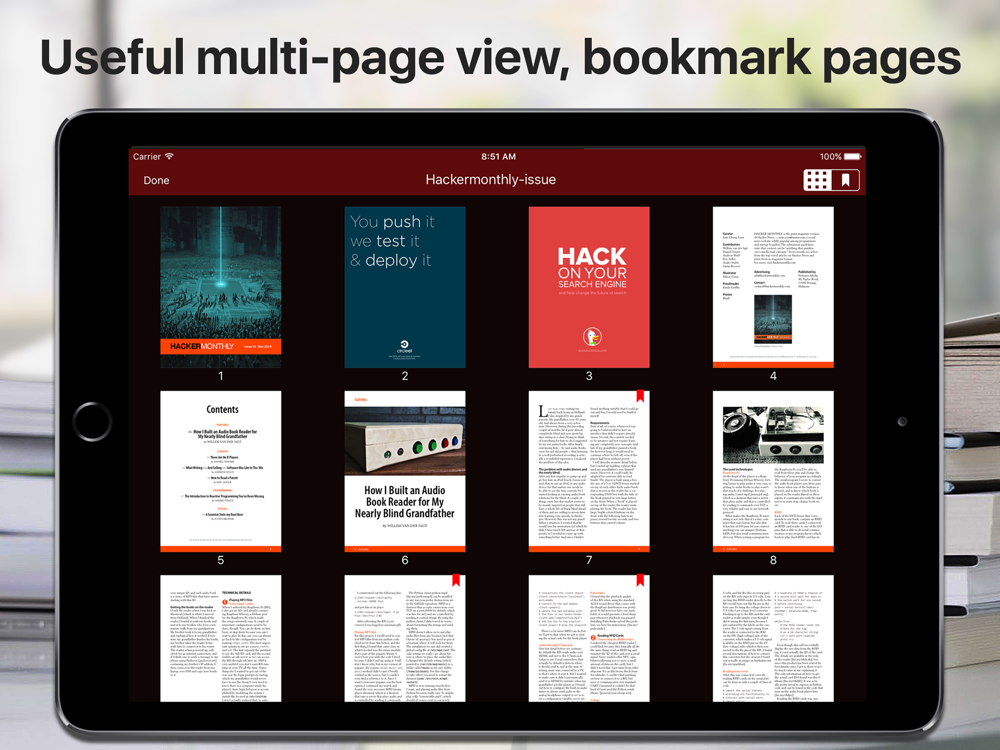
Task: Open page 5 Contents thumbnail
Action: 221,471
